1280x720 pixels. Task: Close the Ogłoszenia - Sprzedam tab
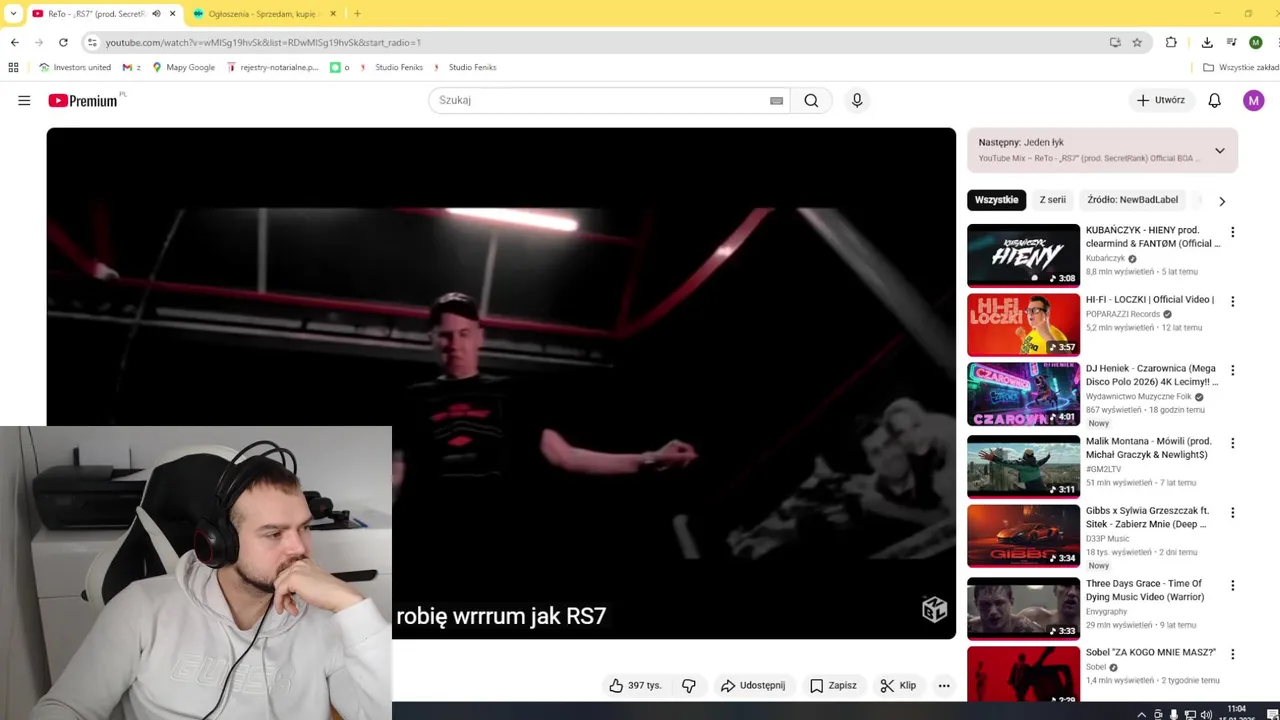(x=333, y=14)
